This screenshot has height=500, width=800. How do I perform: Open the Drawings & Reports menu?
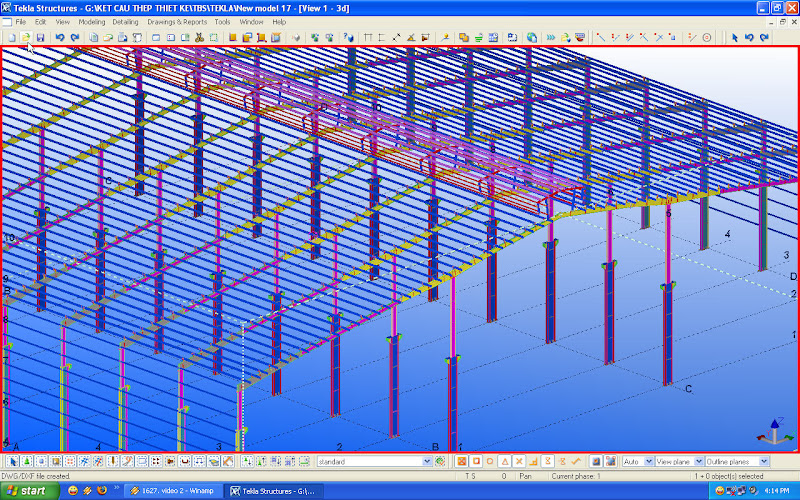tap(177, 21)
